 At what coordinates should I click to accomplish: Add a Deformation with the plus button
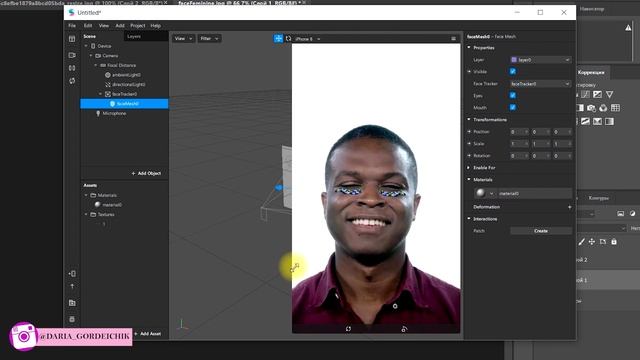pos(569,207)
